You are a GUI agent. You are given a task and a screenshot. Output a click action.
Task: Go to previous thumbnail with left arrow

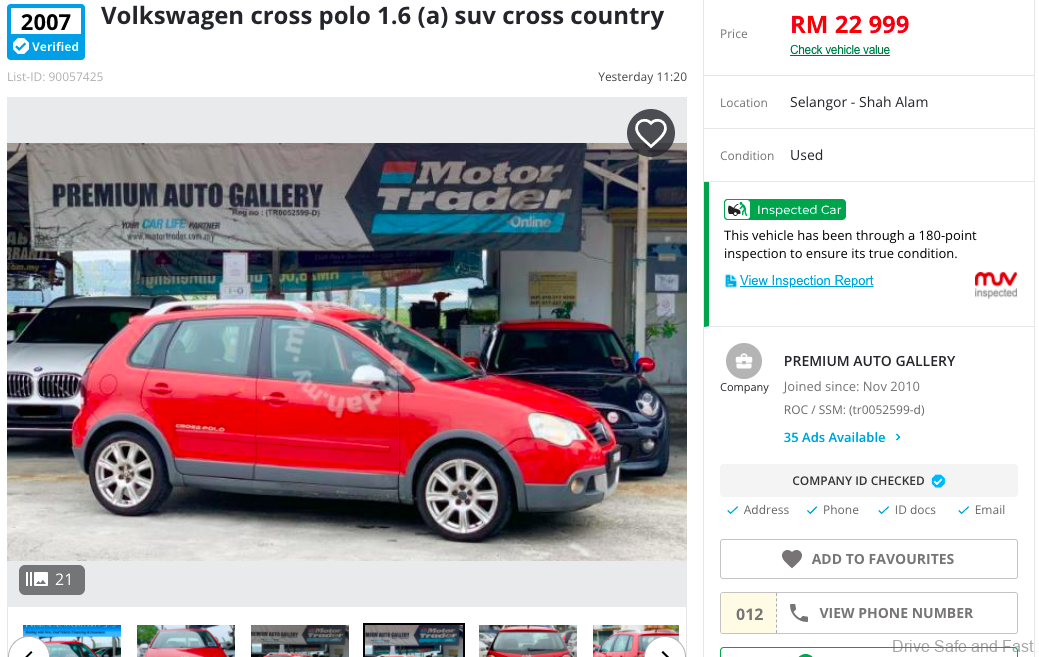click(29, 650)
